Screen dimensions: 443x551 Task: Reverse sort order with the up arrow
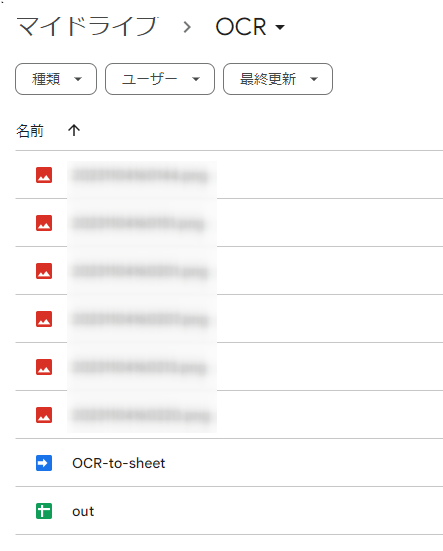pyautogui.click(x=74, y=130)
